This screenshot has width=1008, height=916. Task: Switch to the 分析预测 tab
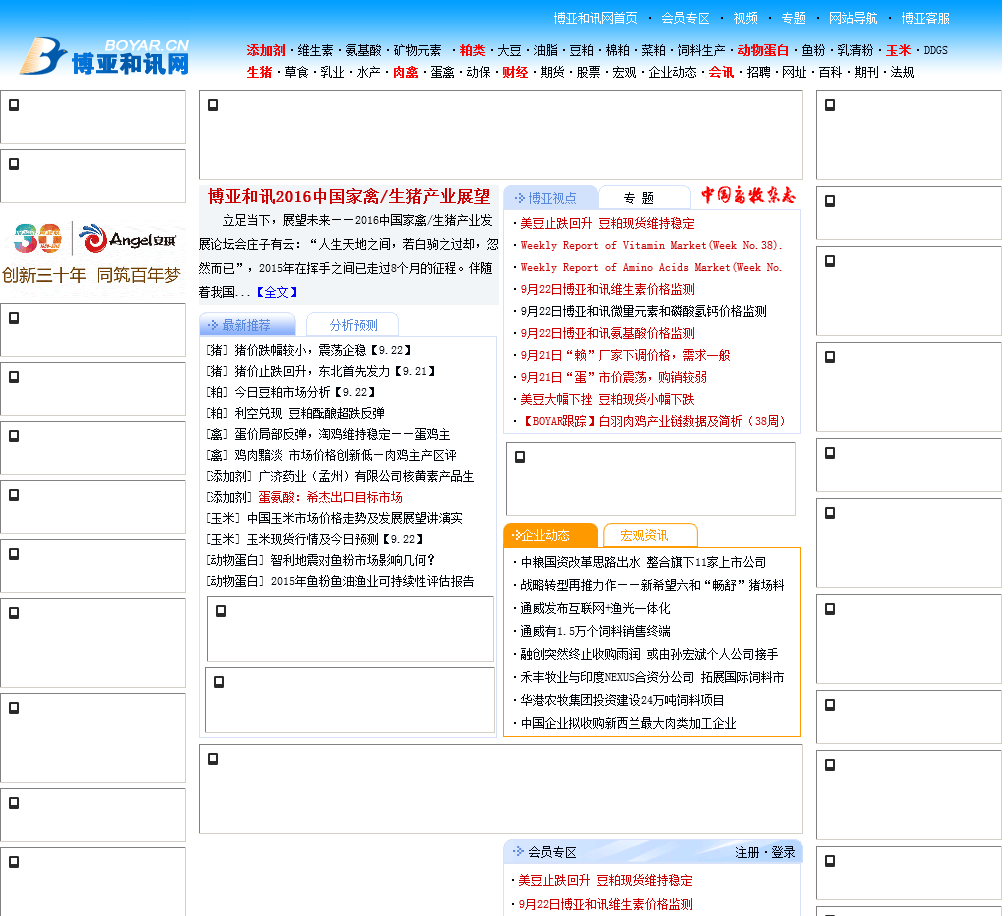[x=353, y=325]
